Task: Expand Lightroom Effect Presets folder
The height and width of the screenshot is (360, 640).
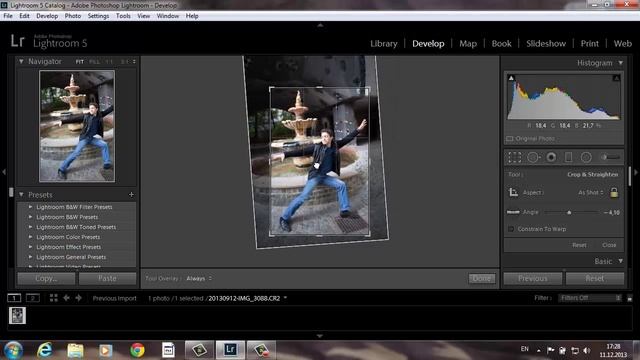Action: pos(30,247)
